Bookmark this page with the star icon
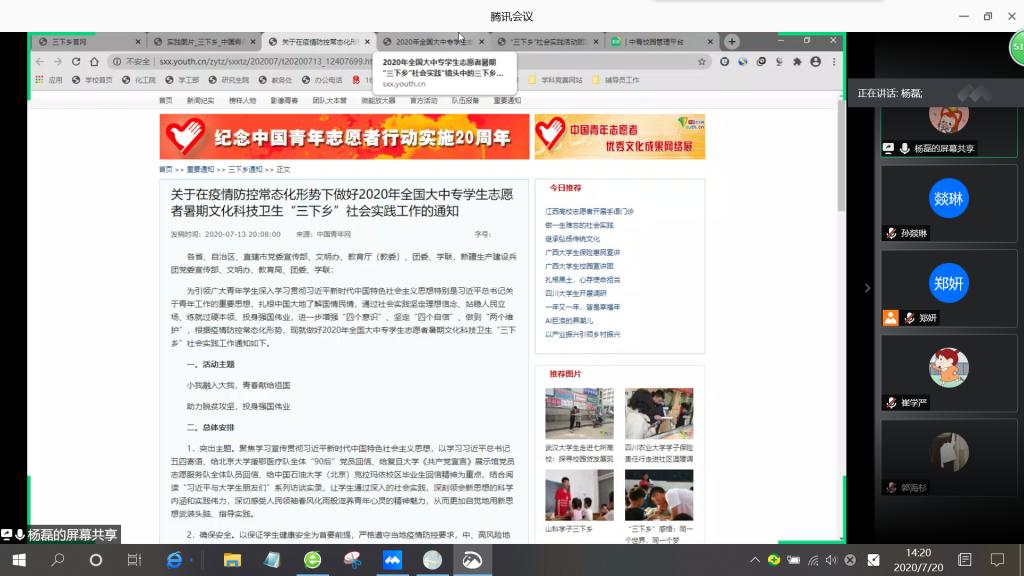The height and width of the screenshot is (576, 1024). coord(702,61)
